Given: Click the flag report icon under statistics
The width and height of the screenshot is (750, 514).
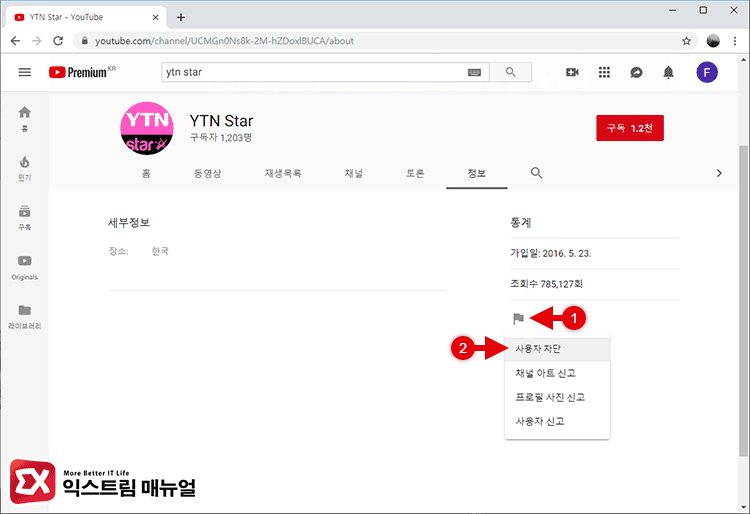Looking at the screenshot, I should pos(518,318).
